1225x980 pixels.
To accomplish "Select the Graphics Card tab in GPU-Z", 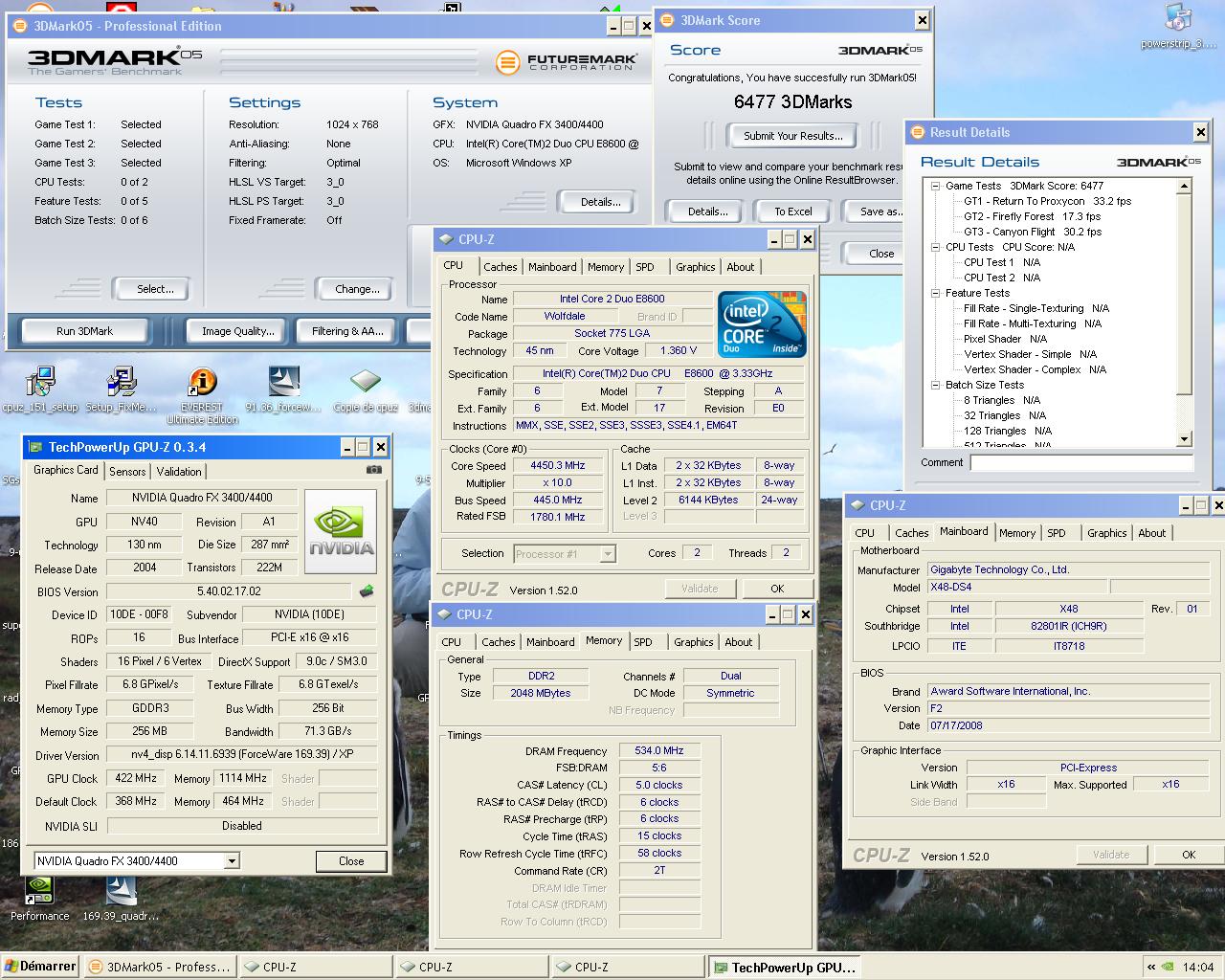I will 66,470.
